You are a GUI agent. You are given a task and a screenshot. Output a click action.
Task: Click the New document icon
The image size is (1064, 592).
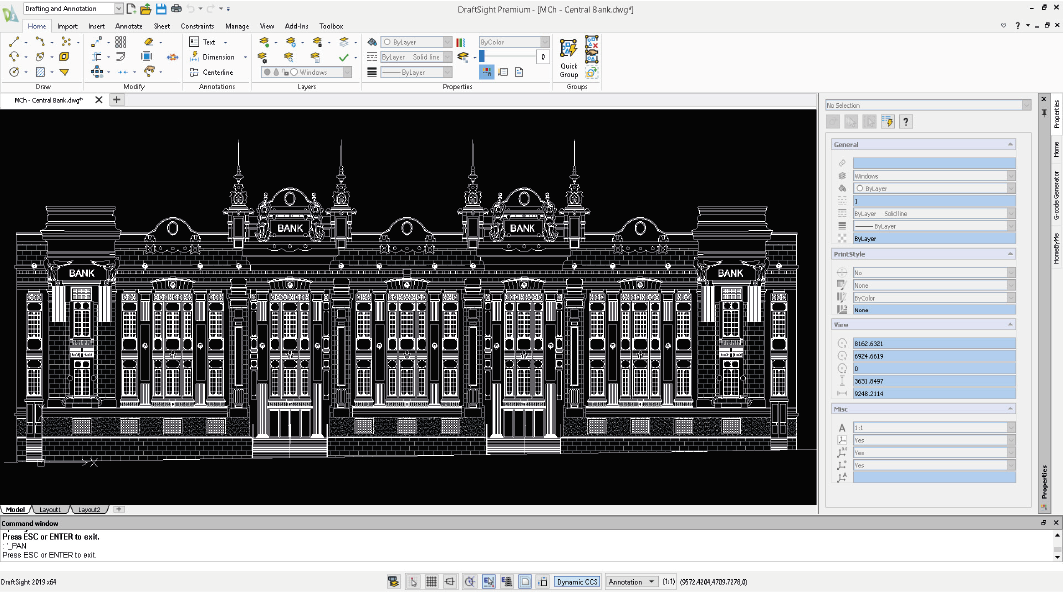[131, 9]
